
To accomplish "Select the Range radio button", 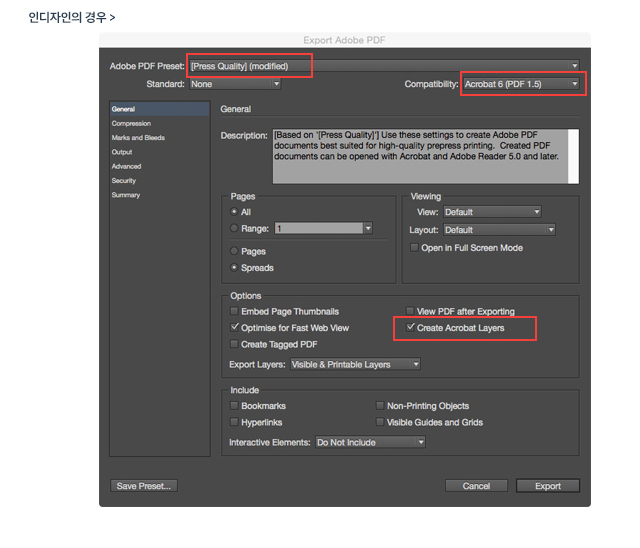I will pyautogui.click(x=234, y=228).
